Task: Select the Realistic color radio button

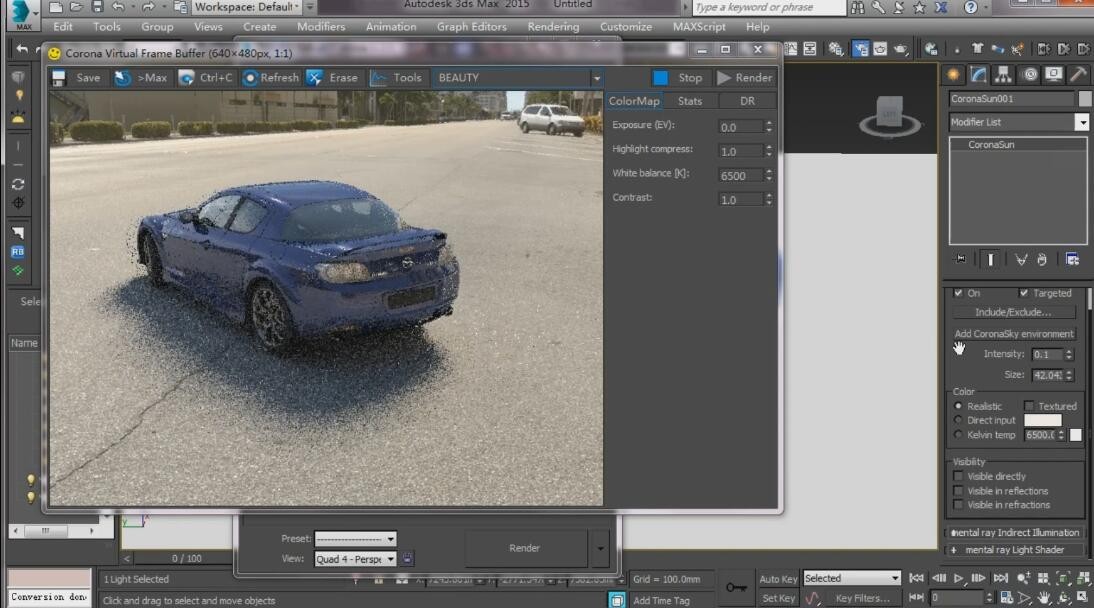Action: 958,406
